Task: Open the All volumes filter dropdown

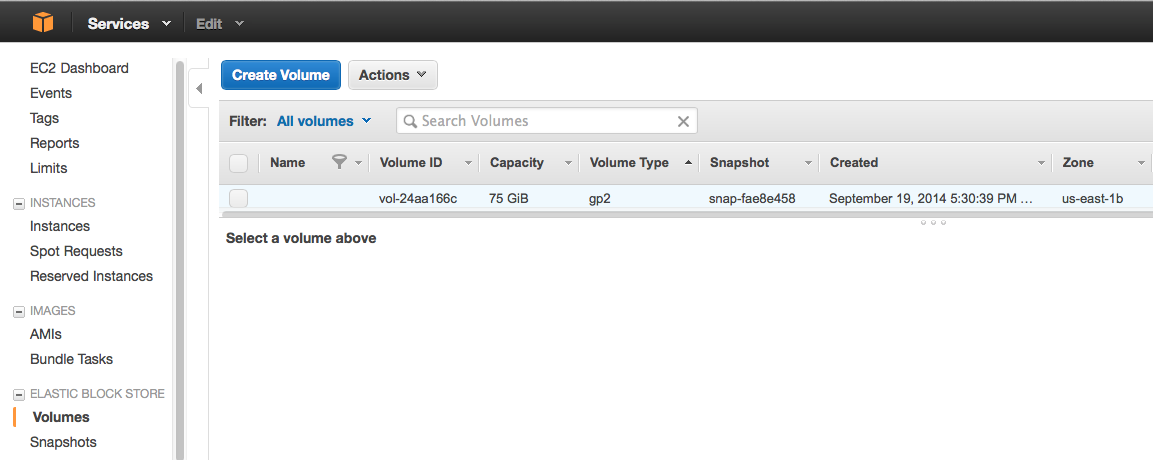Action: point(323,121)
